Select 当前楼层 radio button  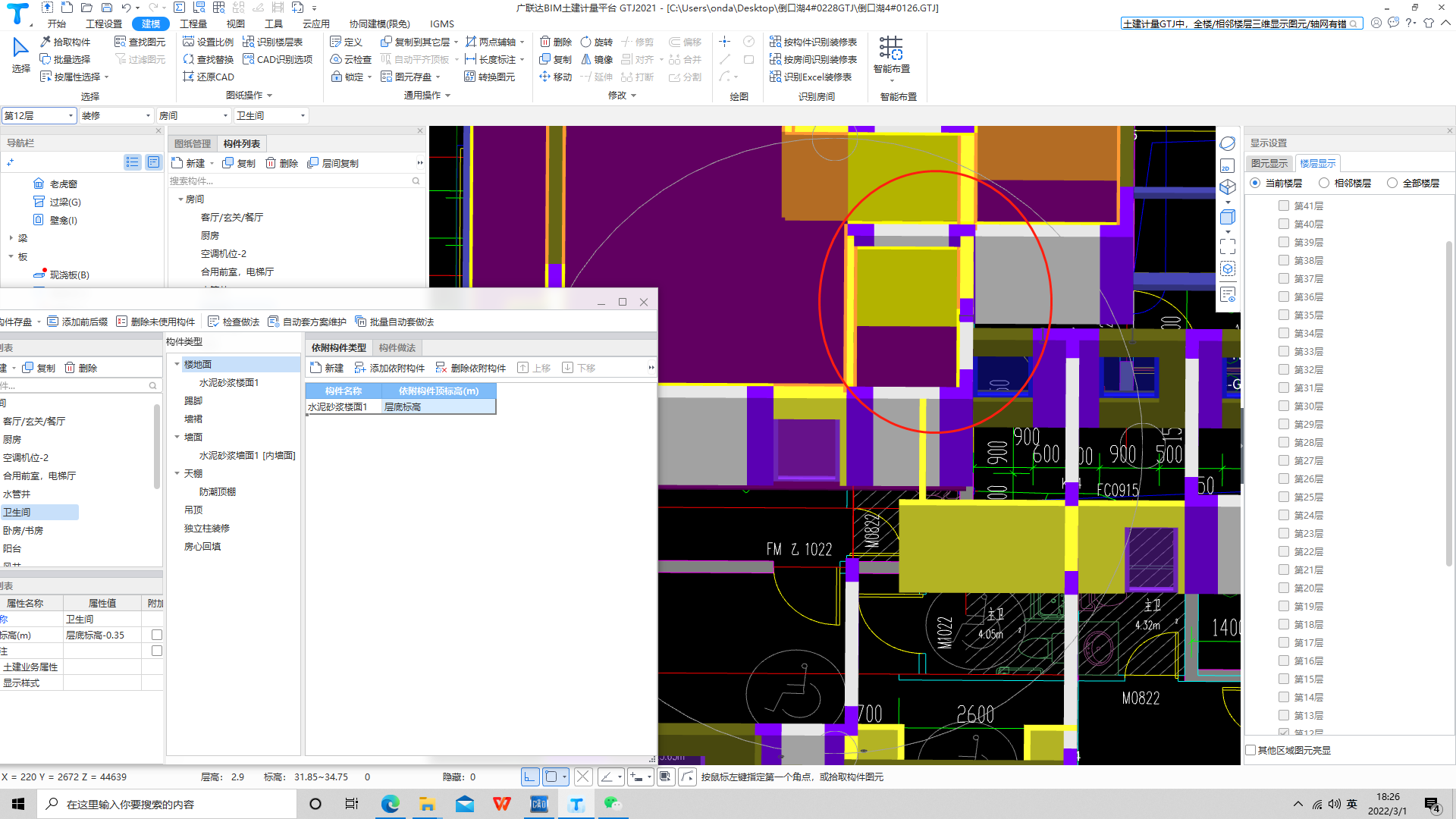tap(1255, 183)
